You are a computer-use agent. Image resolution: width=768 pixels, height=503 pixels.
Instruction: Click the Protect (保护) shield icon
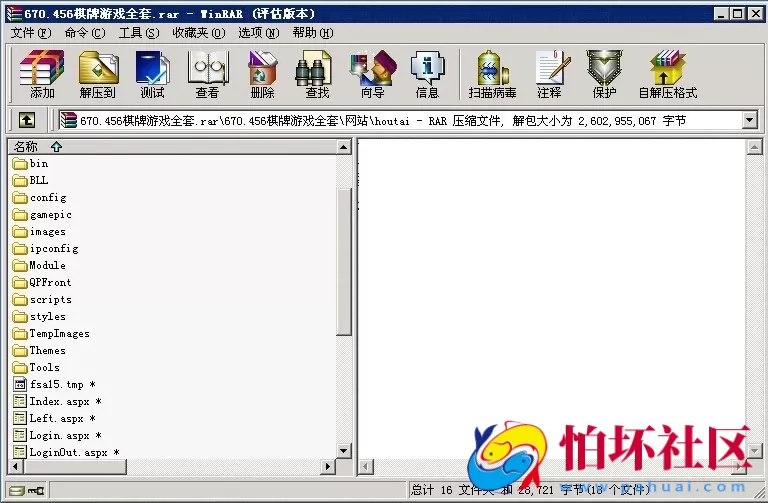click(x=604, y=75)
